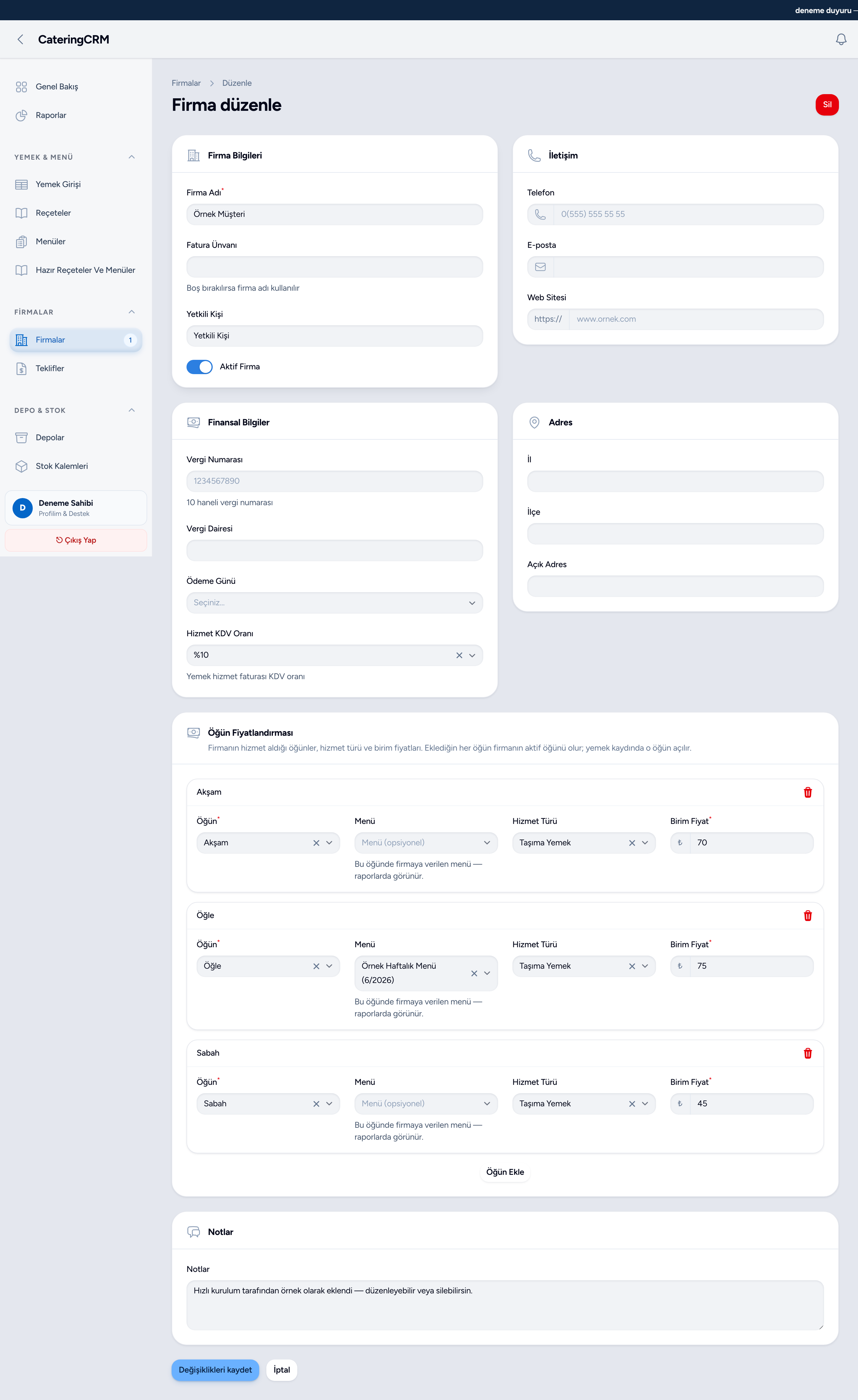Viewport: 858px width, 1400px height.
Task: Collapse the DEPO & STOK sidebar section
Action: 131,410
